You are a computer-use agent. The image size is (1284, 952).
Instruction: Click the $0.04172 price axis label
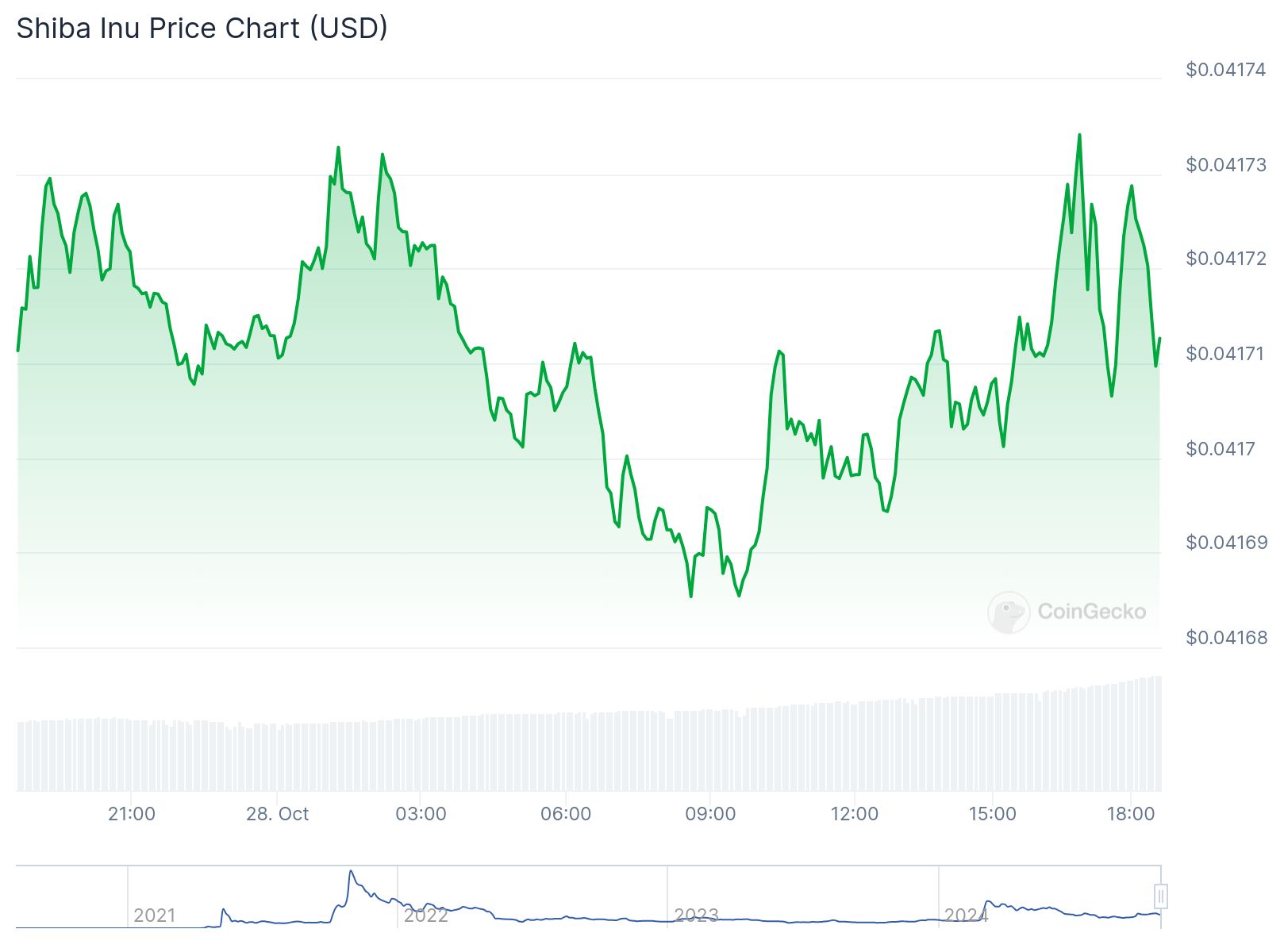coord(1226,259)
